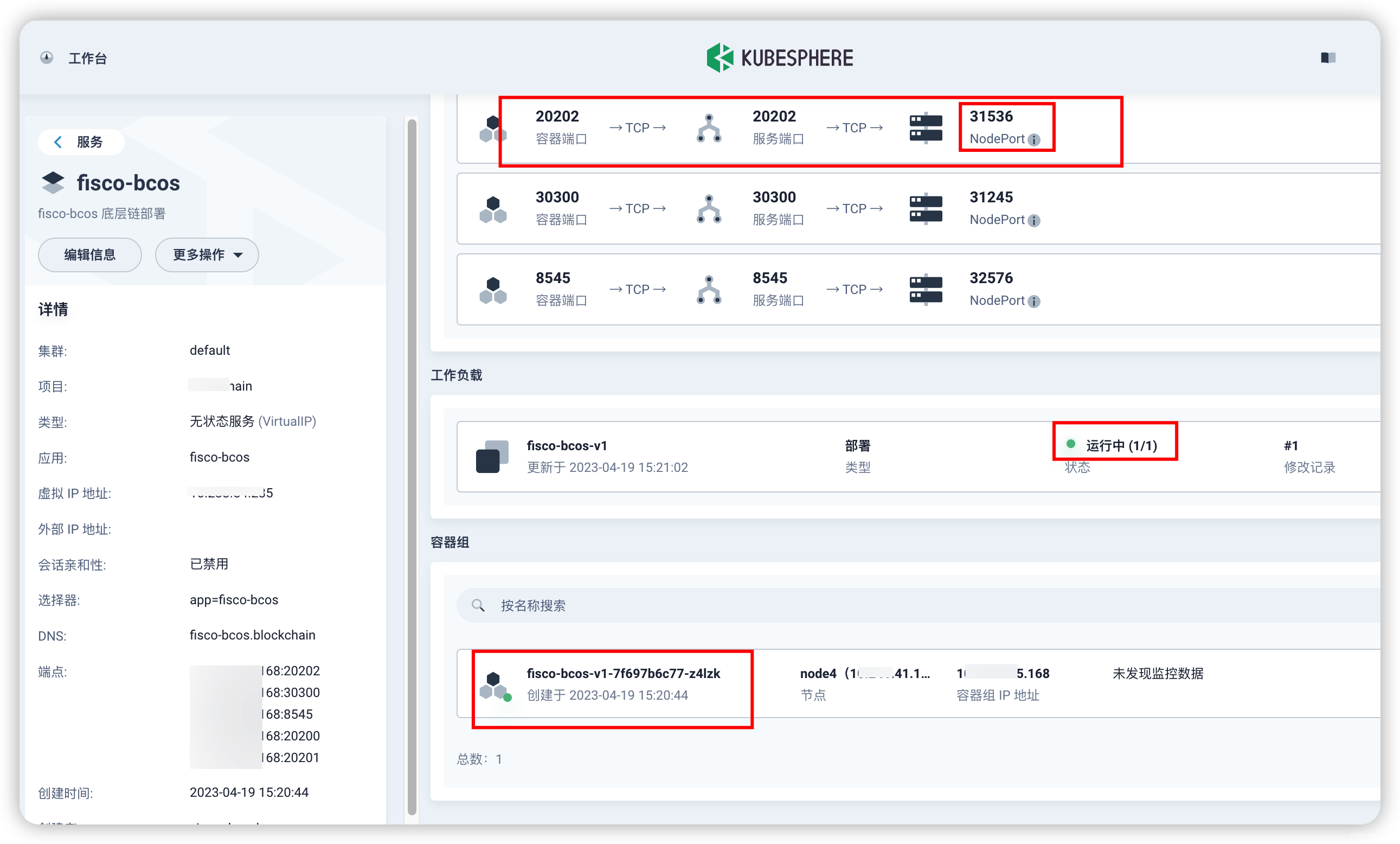Click the #1 revision record
Image resolution: width=1400 pixels, height=844 pixels.
pos(1290,445)
